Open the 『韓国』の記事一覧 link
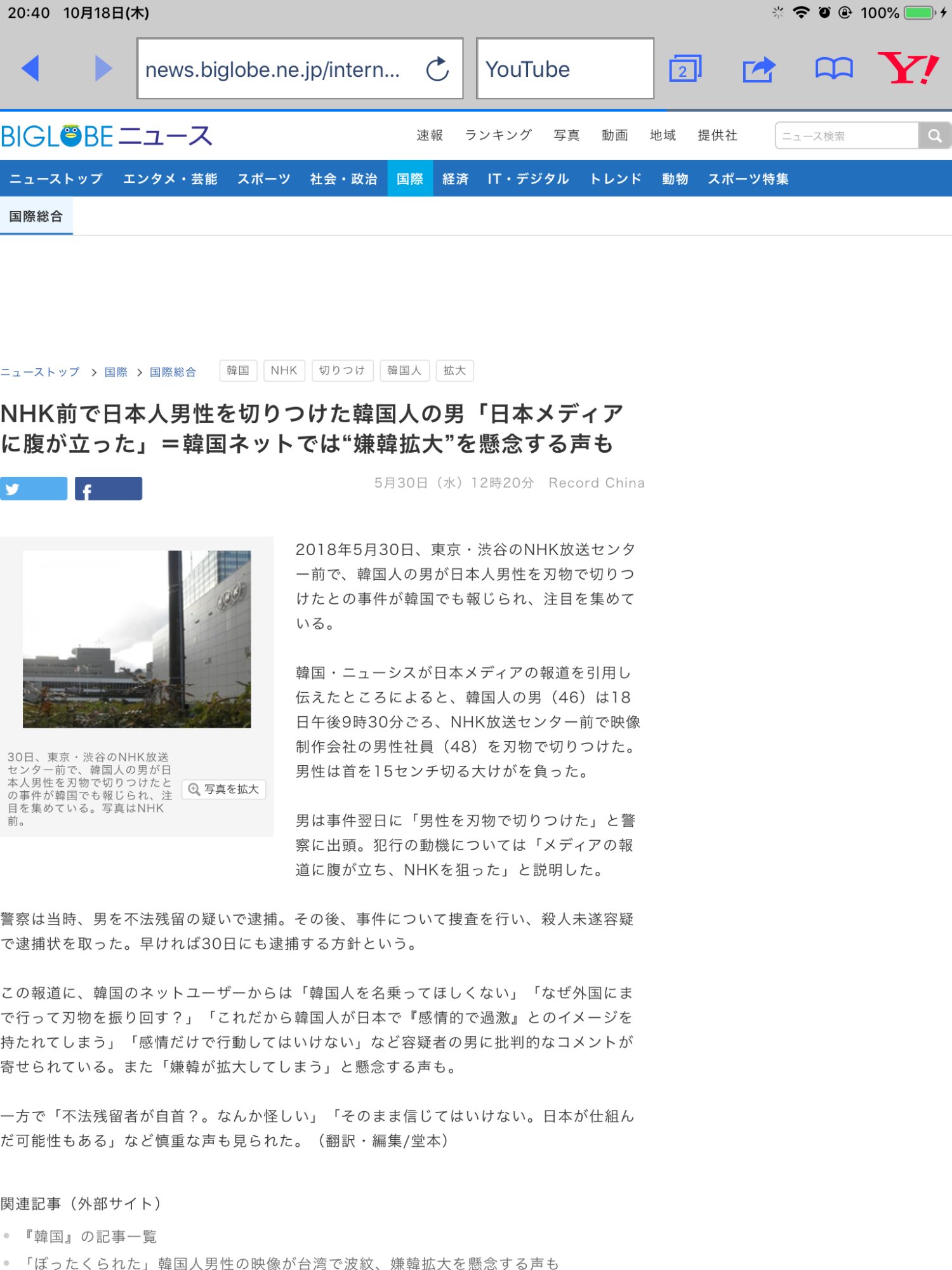Viewport: 952px width, 1270px height. coord(89,1236)
